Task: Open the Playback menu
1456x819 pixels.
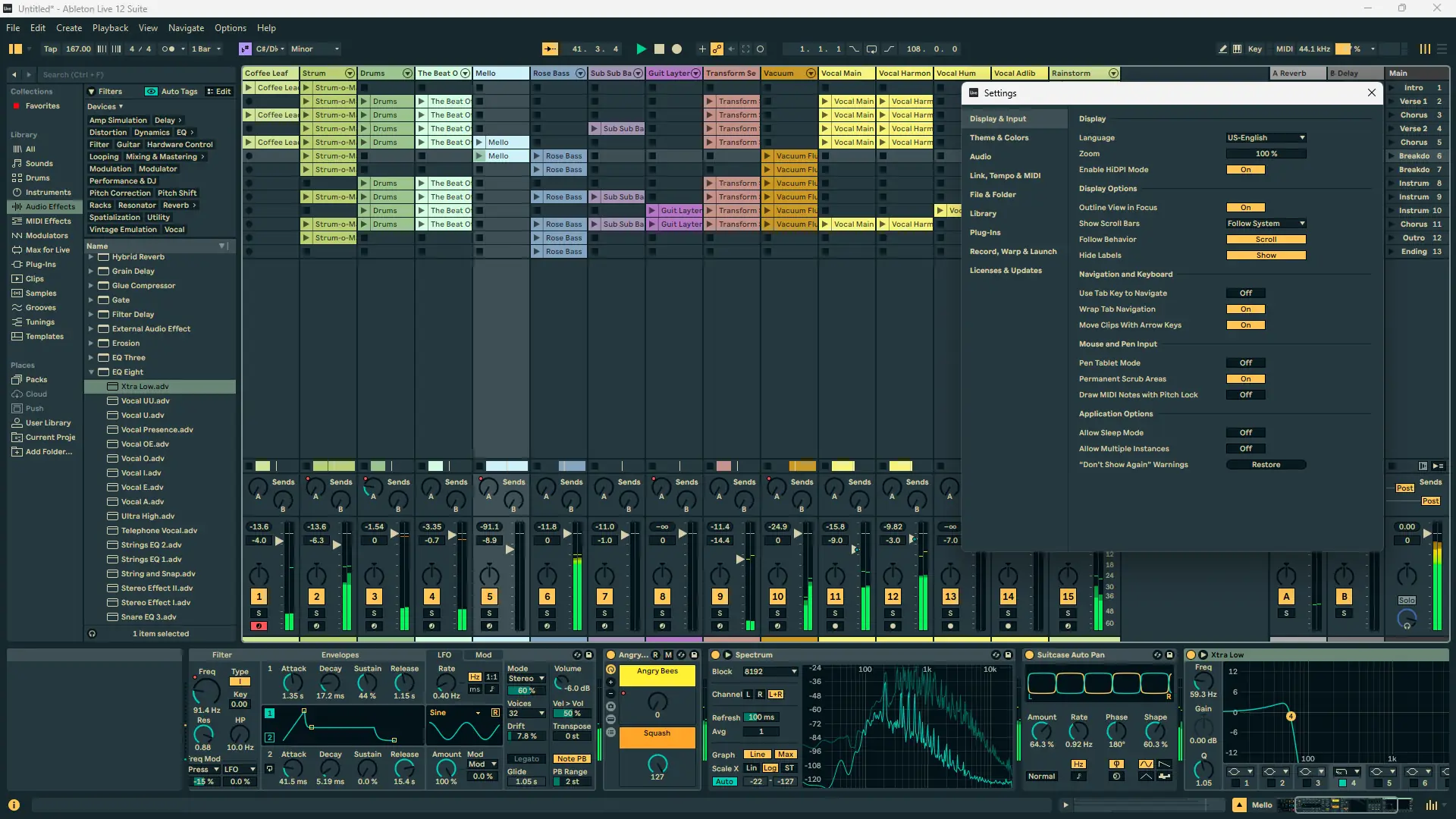Action: pyautogui.click(x=110, y=28)
